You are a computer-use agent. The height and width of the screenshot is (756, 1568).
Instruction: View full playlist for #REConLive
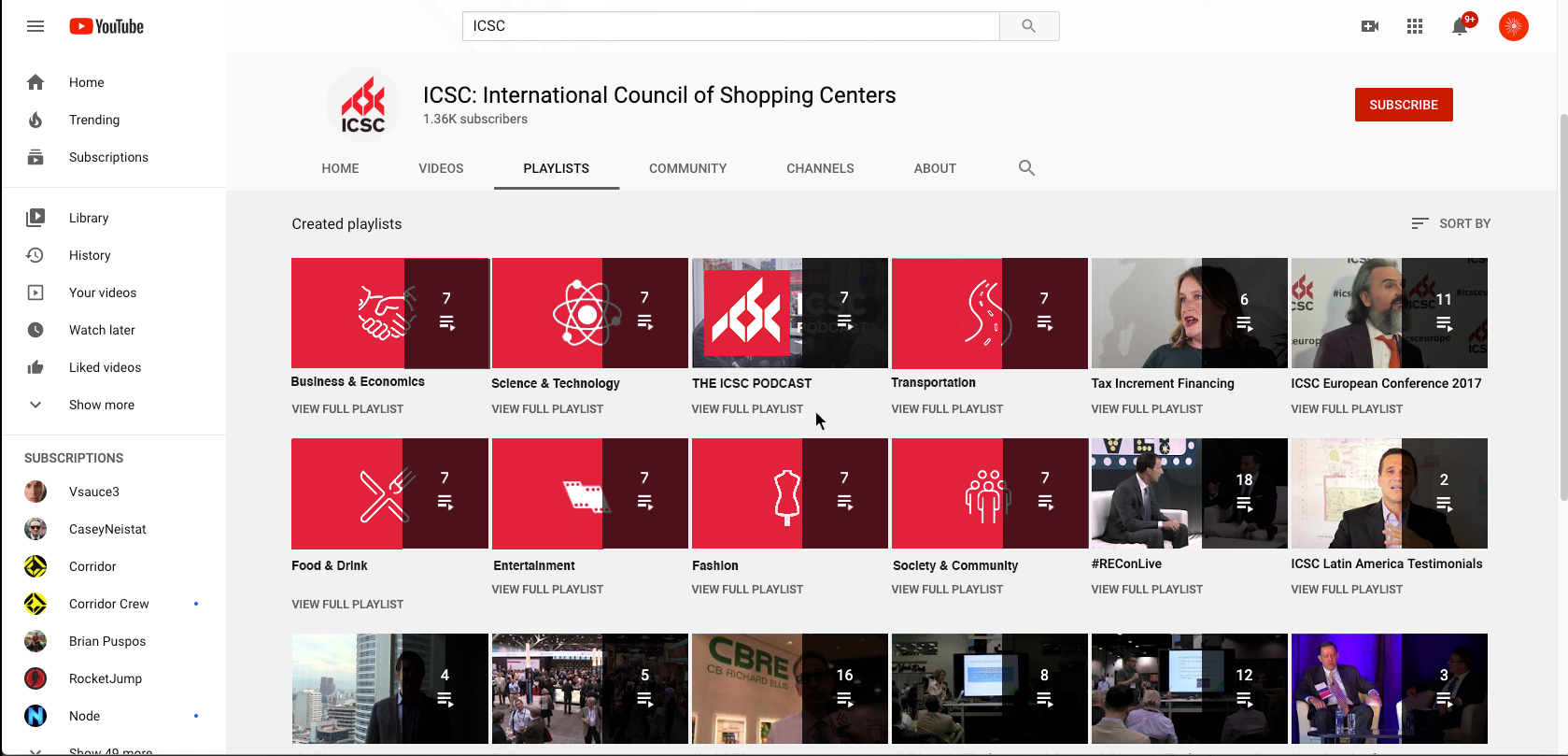coord(1147,590)
